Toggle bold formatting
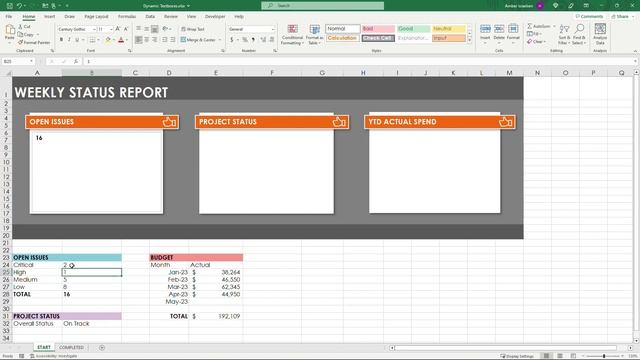Viewport: 640px width, 360px height. tap(61, 40)
